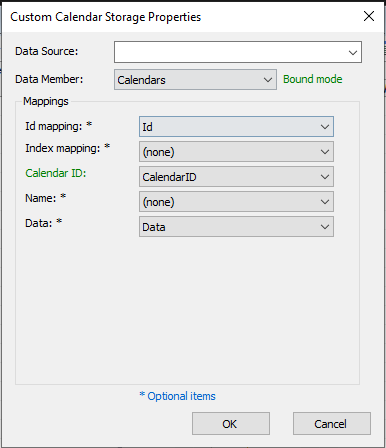Click the green Bound mode label
The image size is (386, 448).
tap(313, 79)
